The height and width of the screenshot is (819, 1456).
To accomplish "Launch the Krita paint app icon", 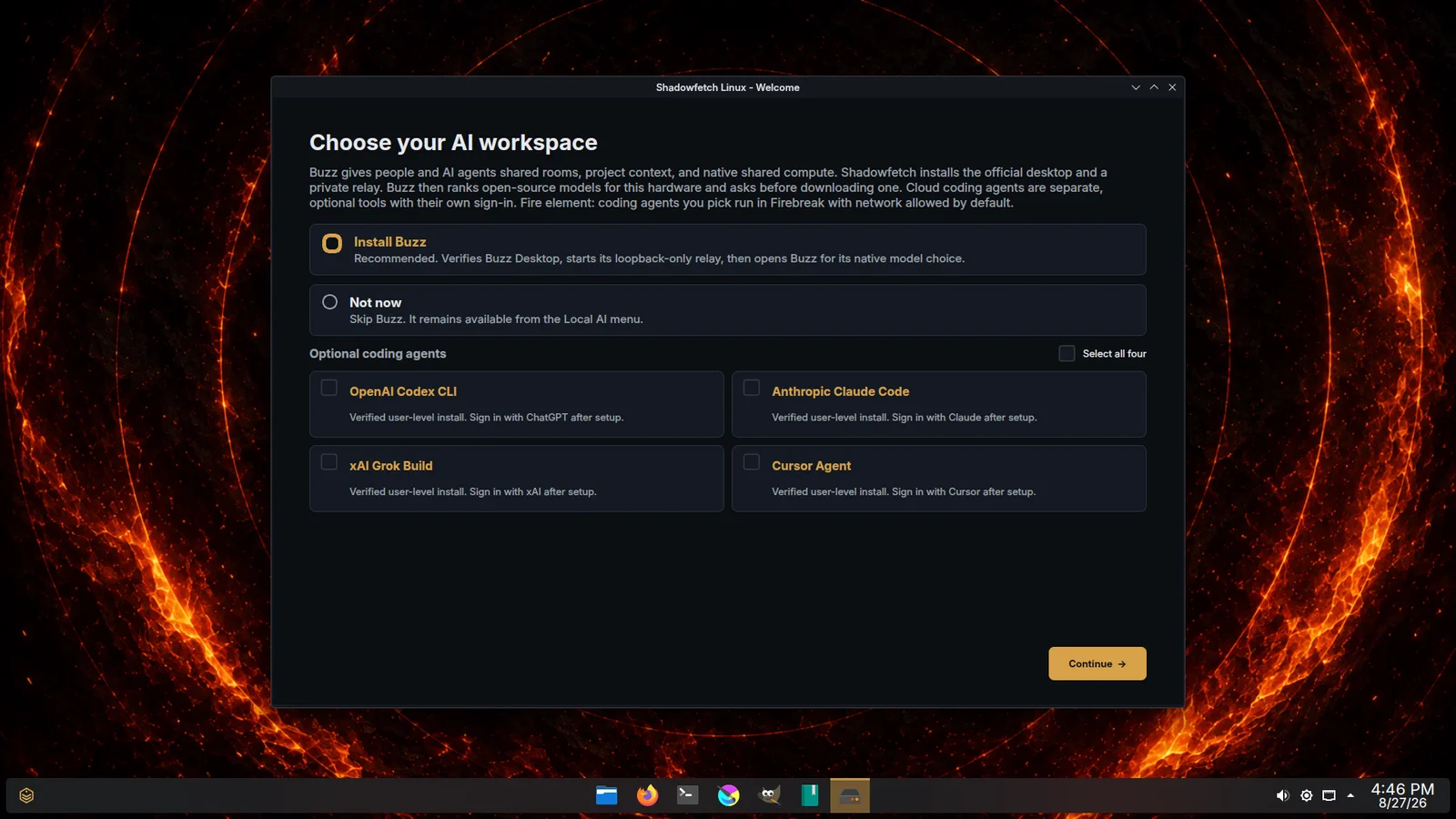I will [729, 795].
